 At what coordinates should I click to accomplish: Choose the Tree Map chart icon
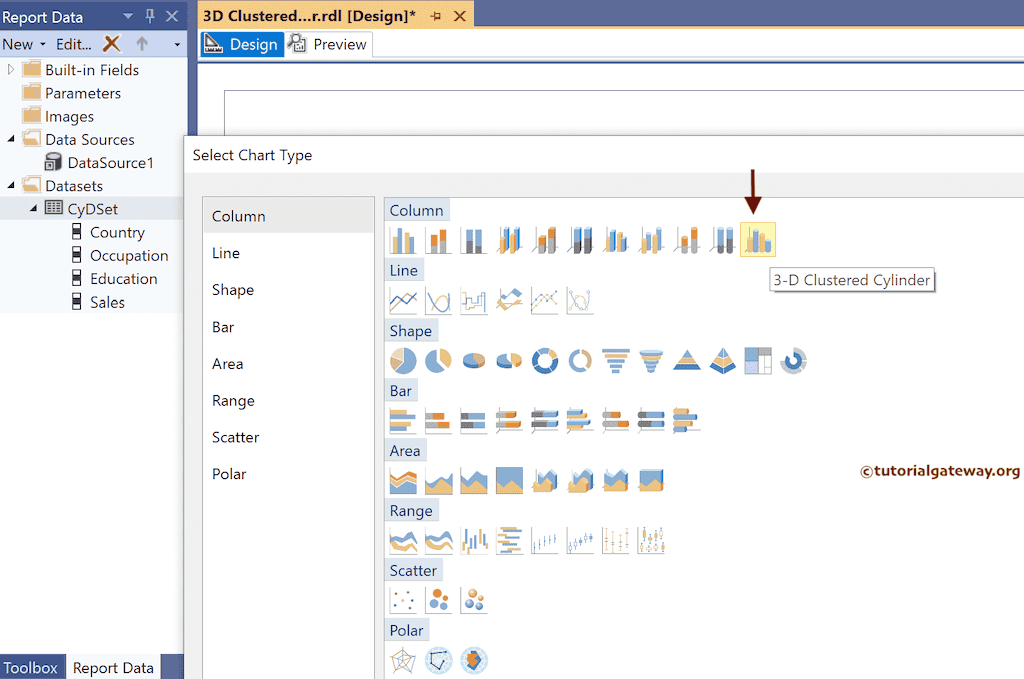click(x=758, y=360)
